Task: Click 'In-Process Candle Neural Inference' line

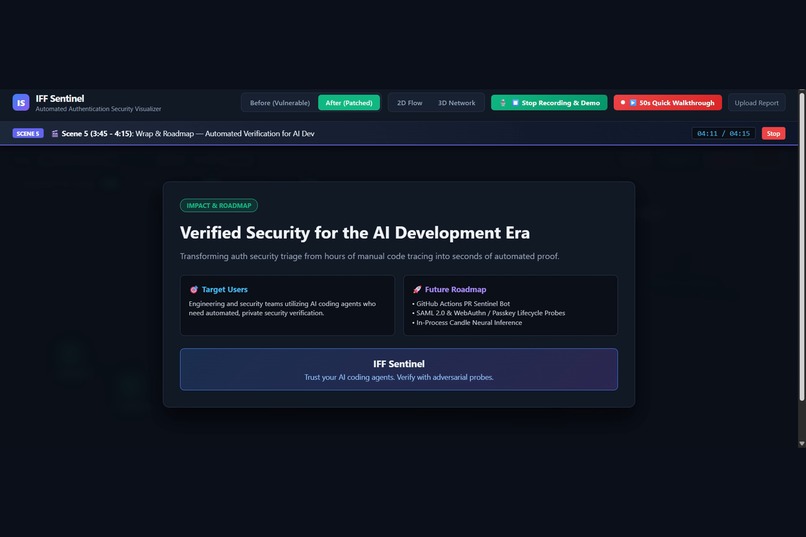Action: tap(467, 323)
